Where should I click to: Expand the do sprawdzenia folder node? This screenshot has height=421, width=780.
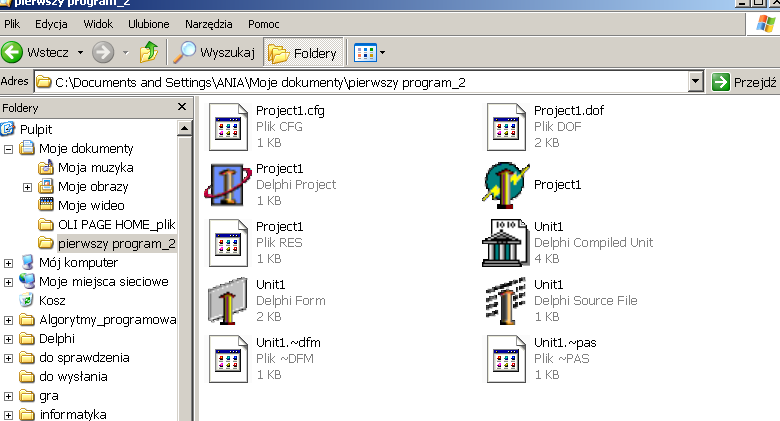coord(8,358)
